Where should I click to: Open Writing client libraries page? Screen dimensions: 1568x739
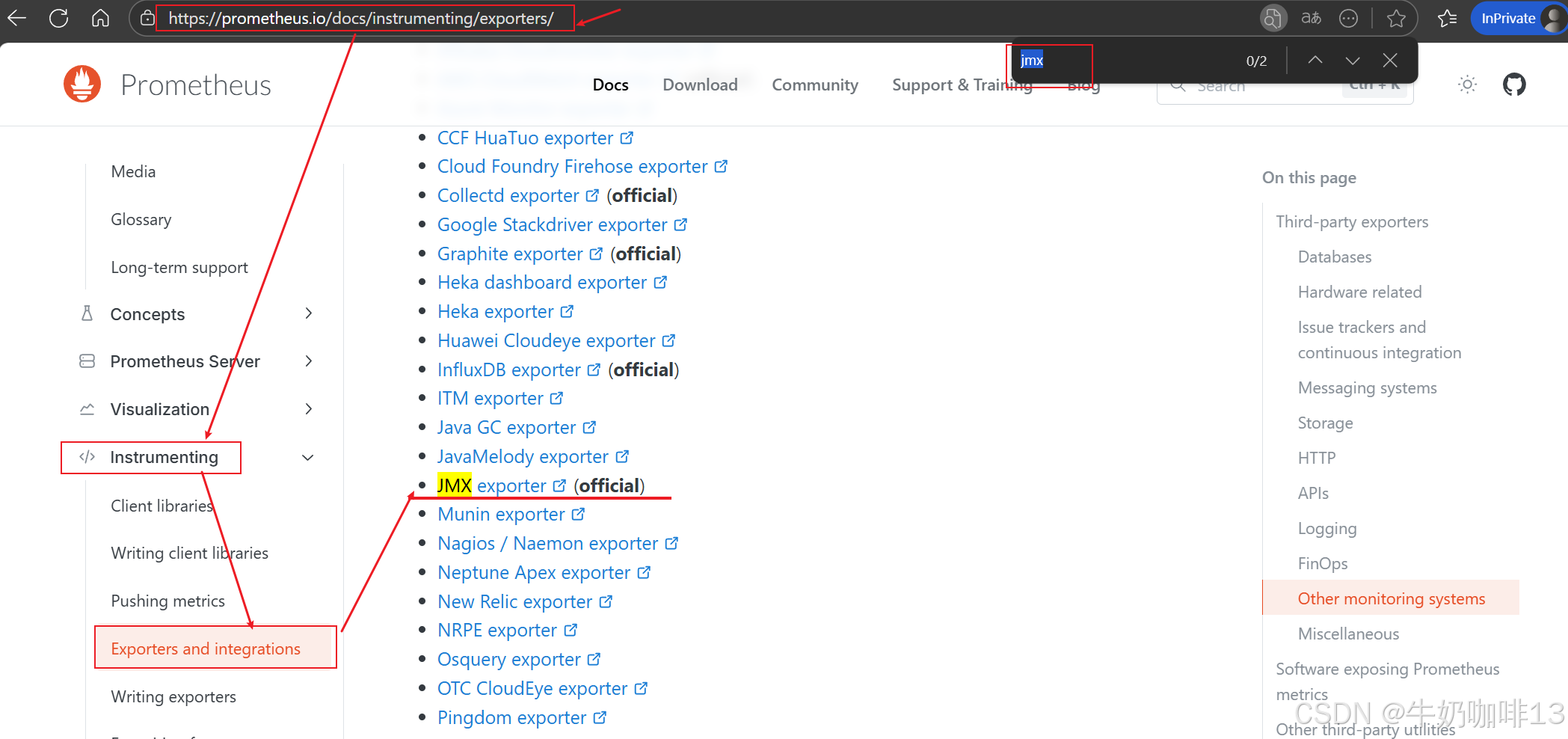click(x=189, y=553)
